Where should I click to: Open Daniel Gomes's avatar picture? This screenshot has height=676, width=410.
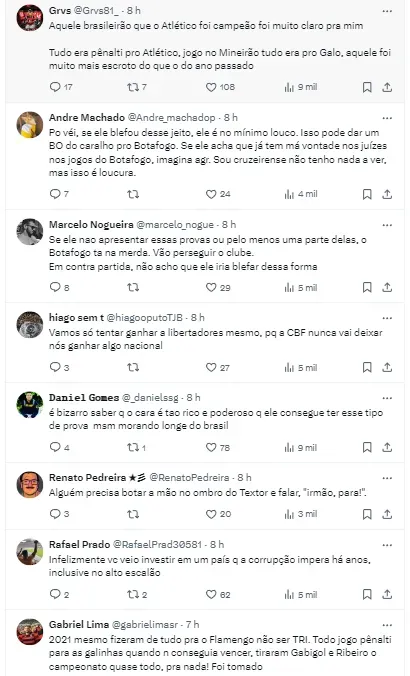click(x=30, y=405)
